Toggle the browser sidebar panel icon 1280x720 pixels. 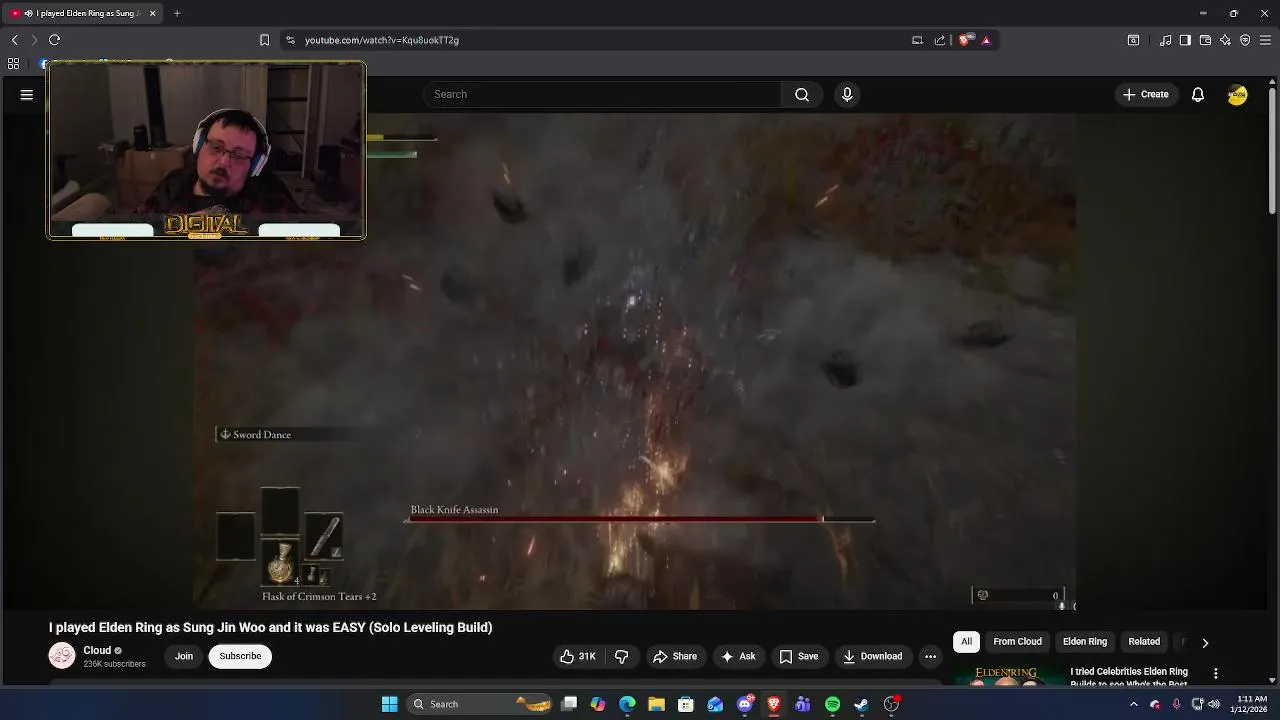tap(1185, 40)
